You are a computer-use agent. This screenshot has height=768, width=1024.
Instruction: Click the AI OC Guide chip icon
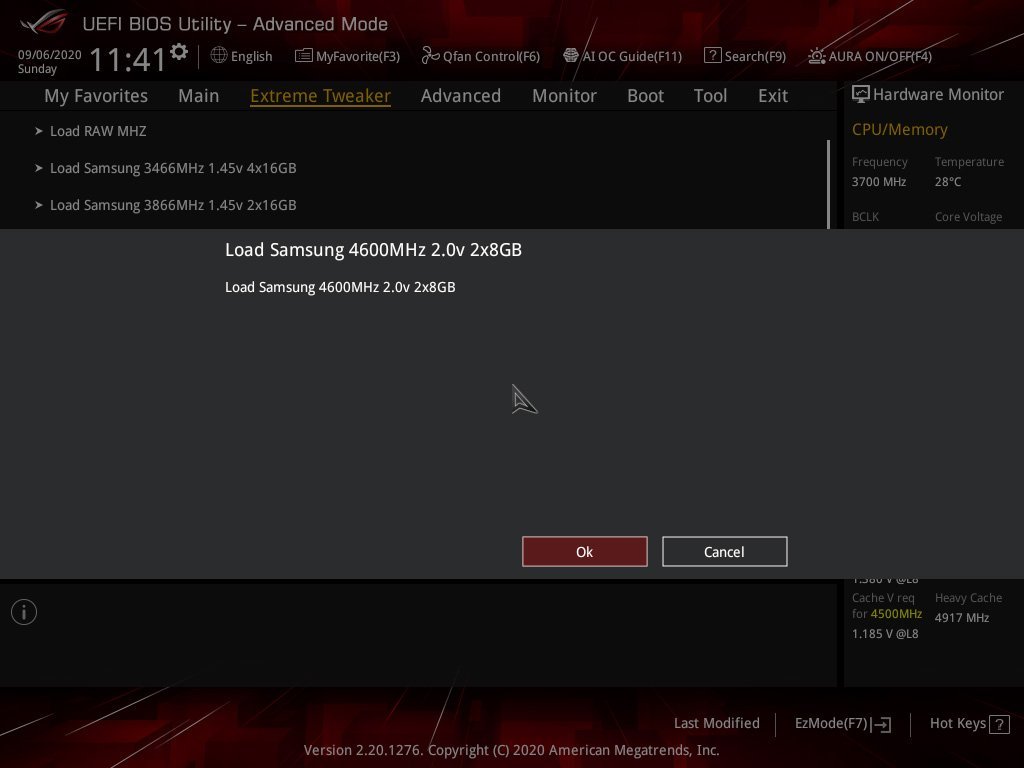571,56
